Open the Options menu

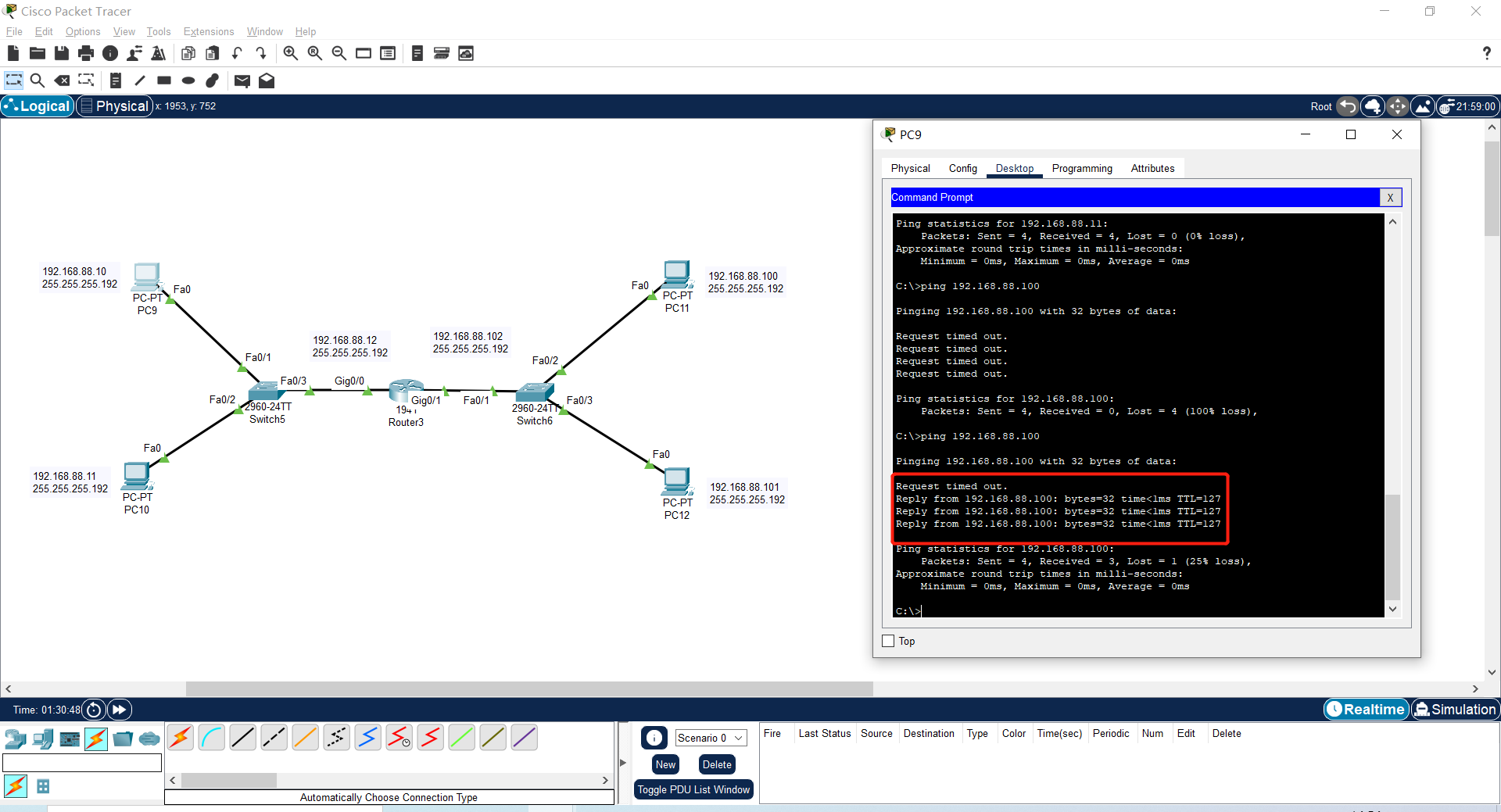pos(83,31)
